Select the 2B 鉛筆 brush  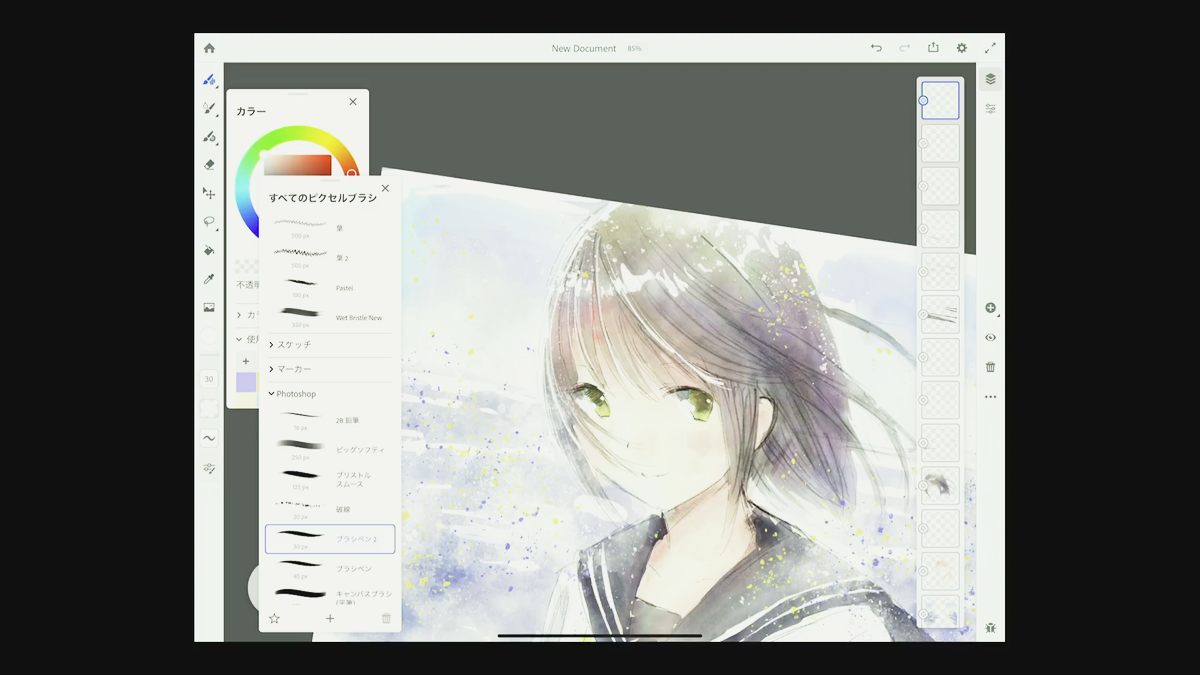coord(330,420)
